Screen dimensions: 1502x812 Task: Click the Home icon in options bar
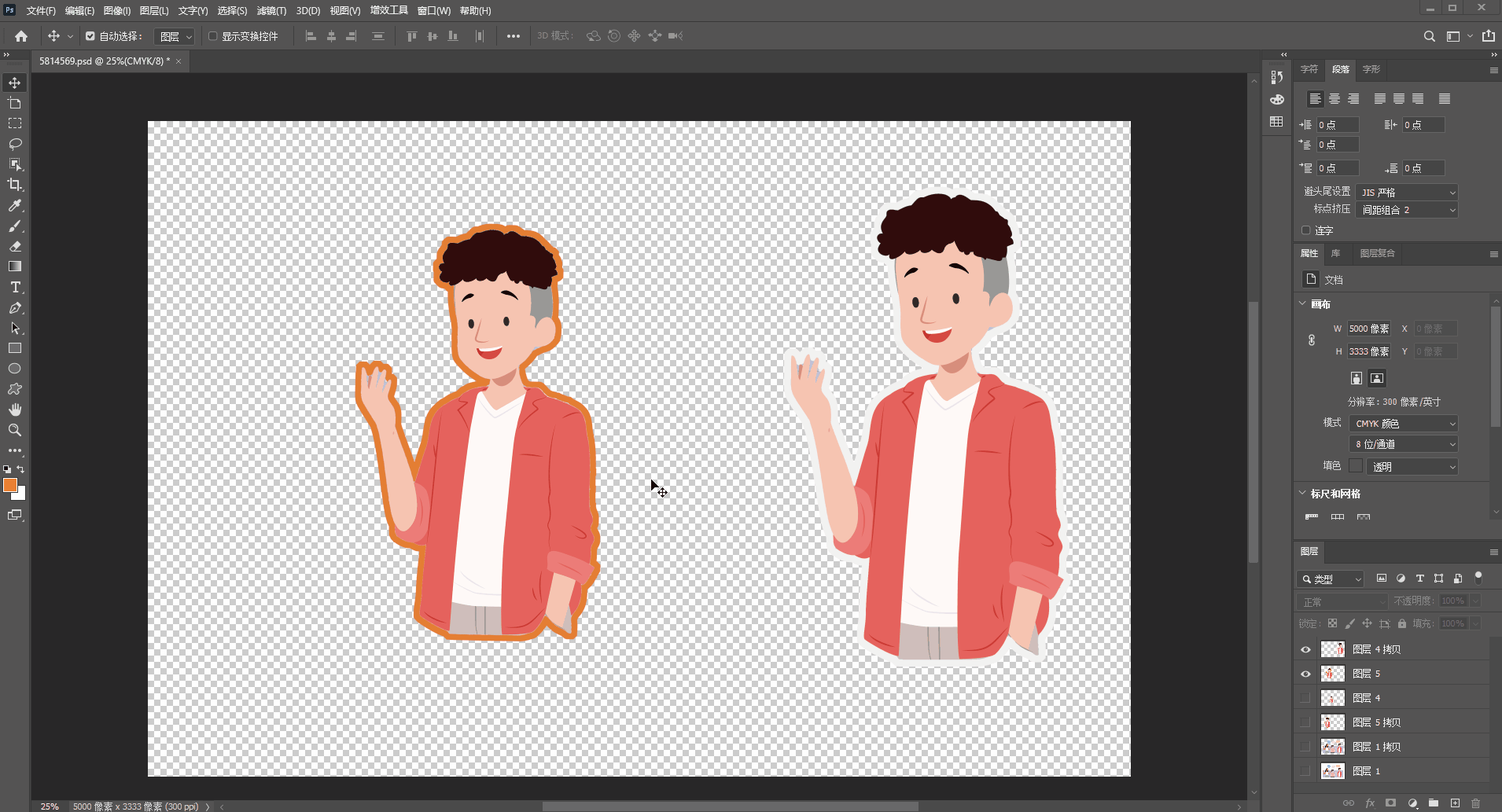click(x=21, y=36)
